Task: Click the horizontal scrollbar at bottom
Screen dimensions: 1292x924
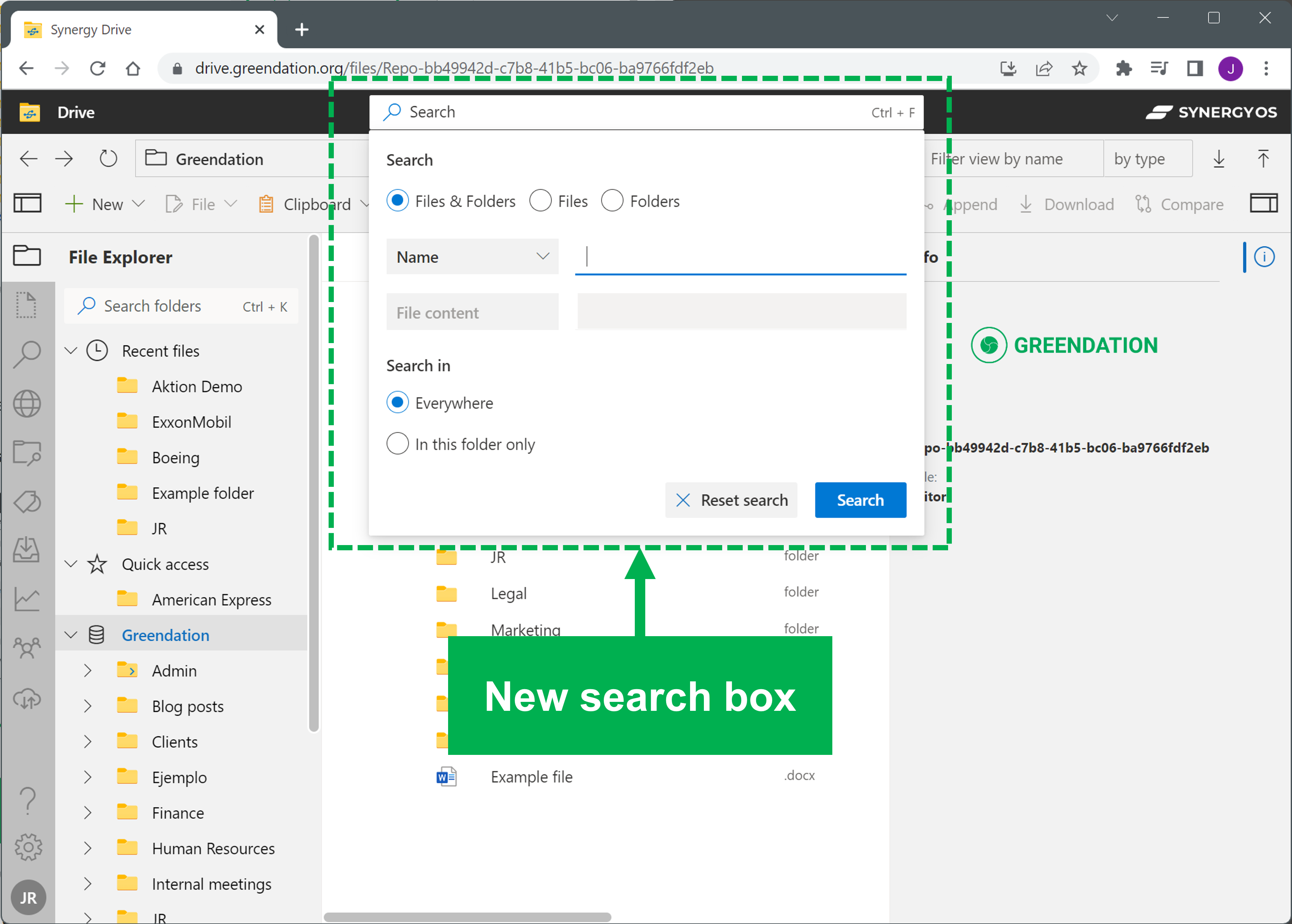Action: [467, 917]
